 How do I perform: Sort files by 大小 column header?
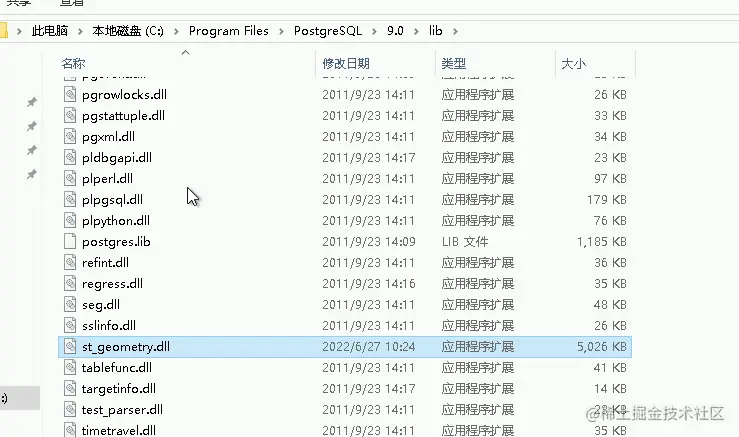pos(574,63)
